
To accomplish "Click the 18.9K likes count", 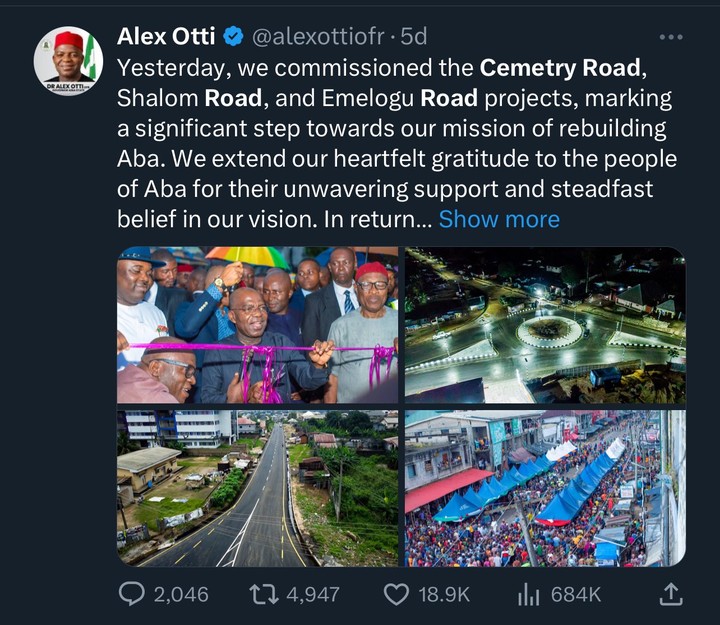I will tap(444, 594).
